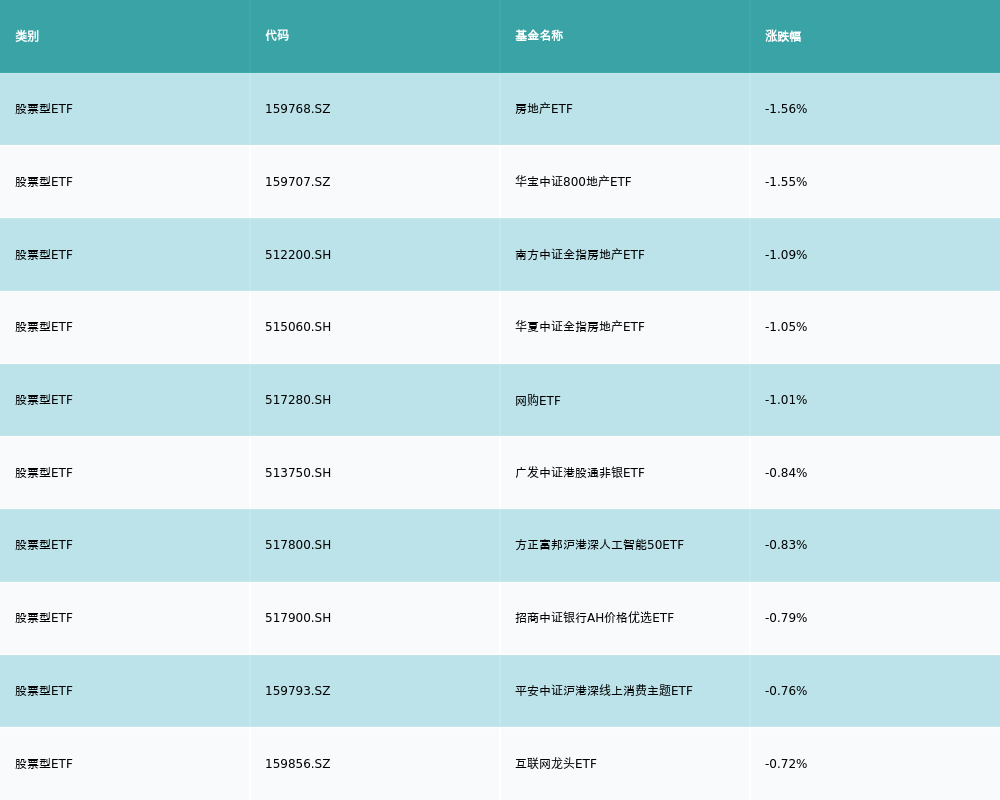The height and width of the screenshot is (800, 1000).
Task: Open 华夏中证全指房地产ETF fund
Action: (x=580, y=327)
